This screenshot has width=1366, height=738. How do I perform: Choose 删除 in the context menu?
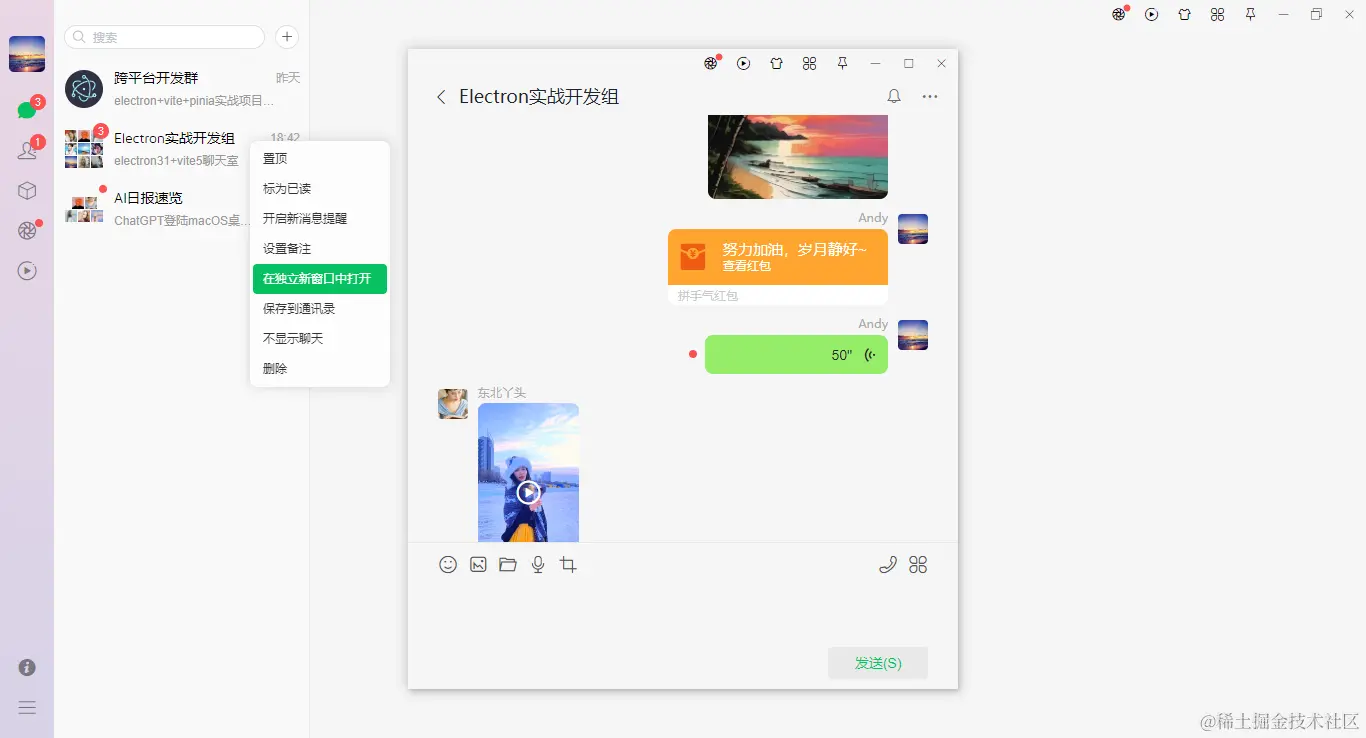[275, 368]
